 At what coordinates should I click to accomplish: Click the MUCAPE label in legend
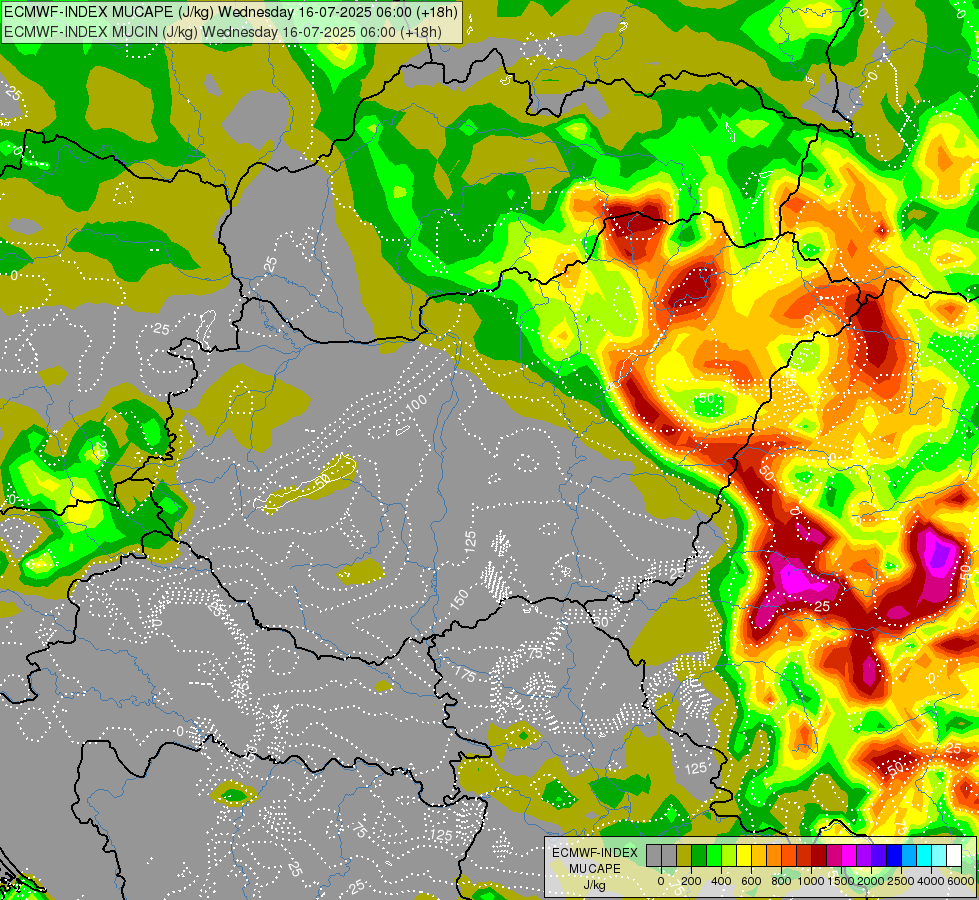coord(595,869)
